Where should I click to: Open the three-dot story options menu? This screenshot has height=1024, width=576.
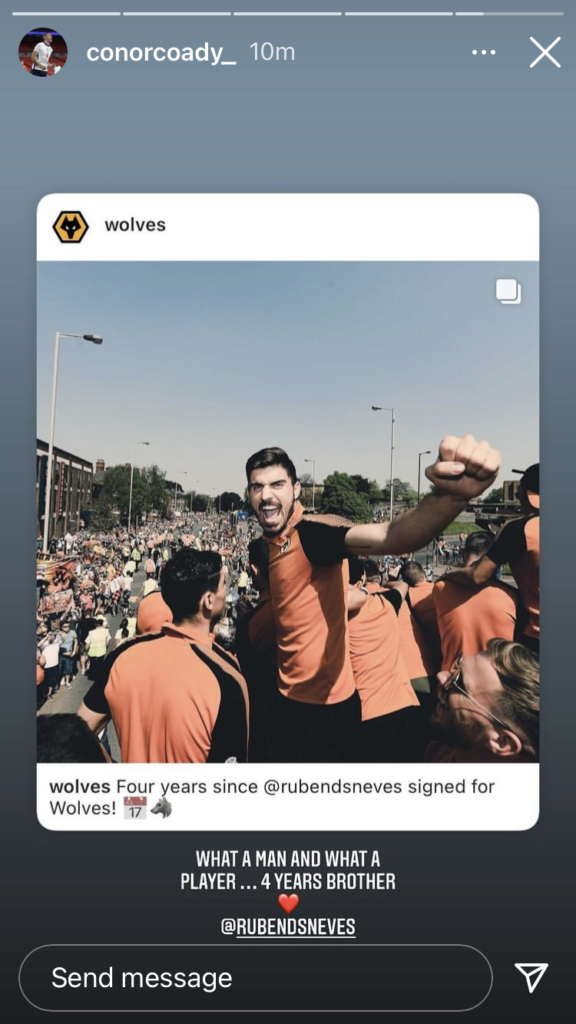coord(483,52)
